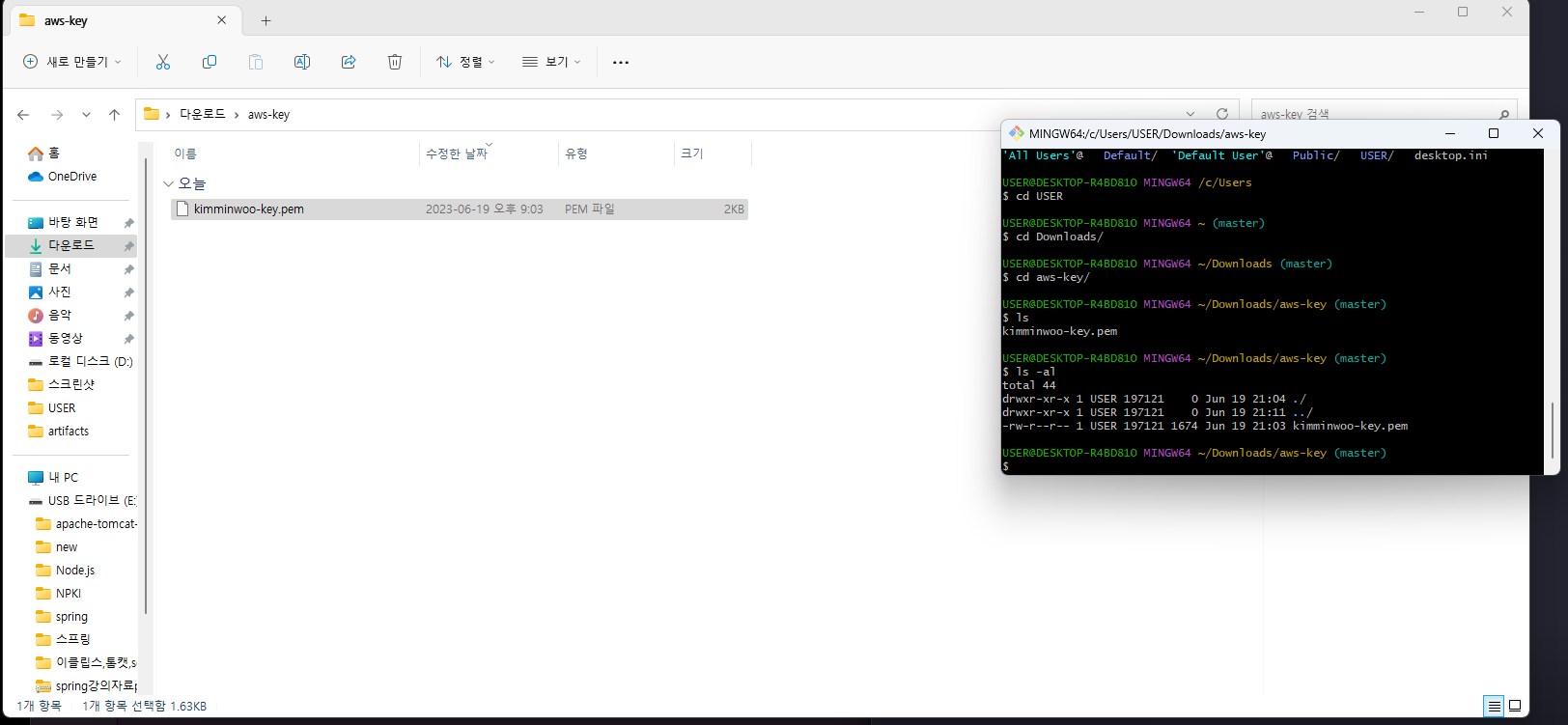Screen dimensions: 1568x725
Task: Open 다운로드 in the sidebar
Action: pos(71,246)
